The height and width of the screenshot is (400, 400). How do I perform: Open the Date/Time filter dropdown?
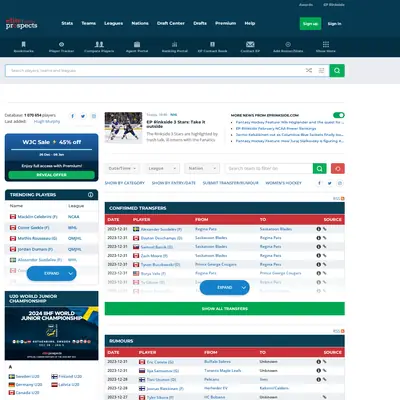(x=122, y=168)
